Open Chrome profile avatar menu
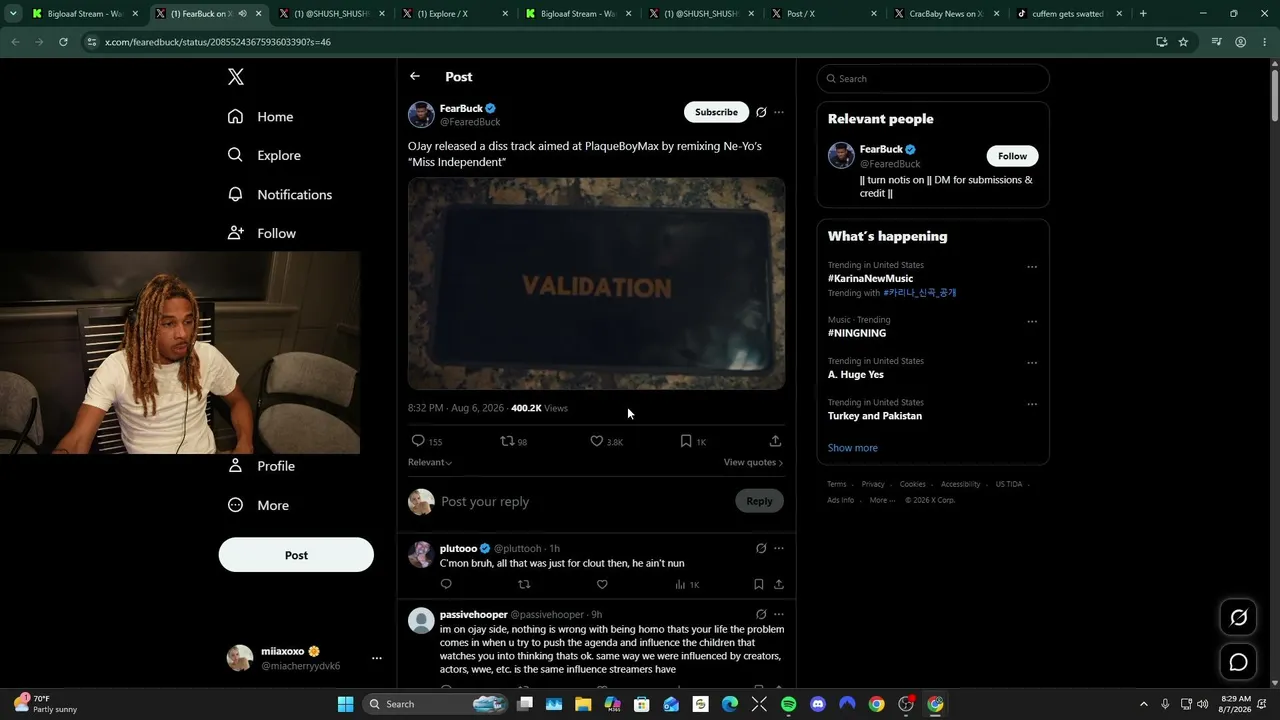1280x720 pixels. [1240, 42]
